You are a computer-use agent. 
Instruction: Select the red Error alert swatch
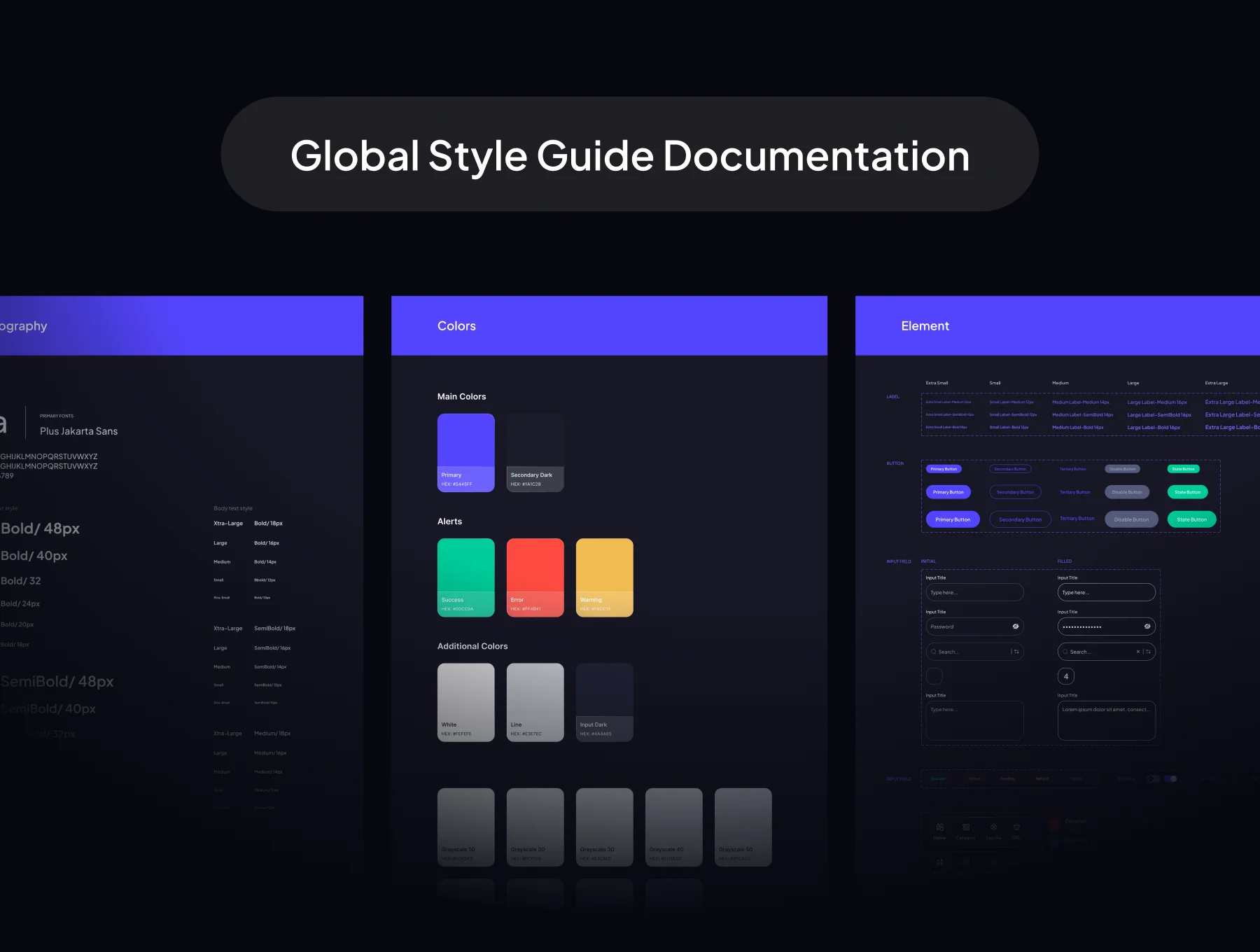pos(535,577)
